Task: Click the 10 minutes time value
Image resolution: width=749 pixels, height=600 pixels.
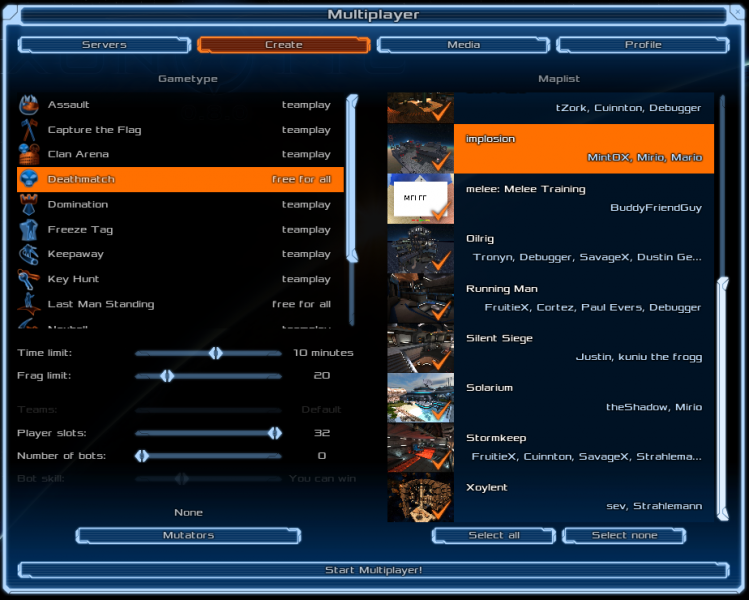Action: tap(323, 353)
